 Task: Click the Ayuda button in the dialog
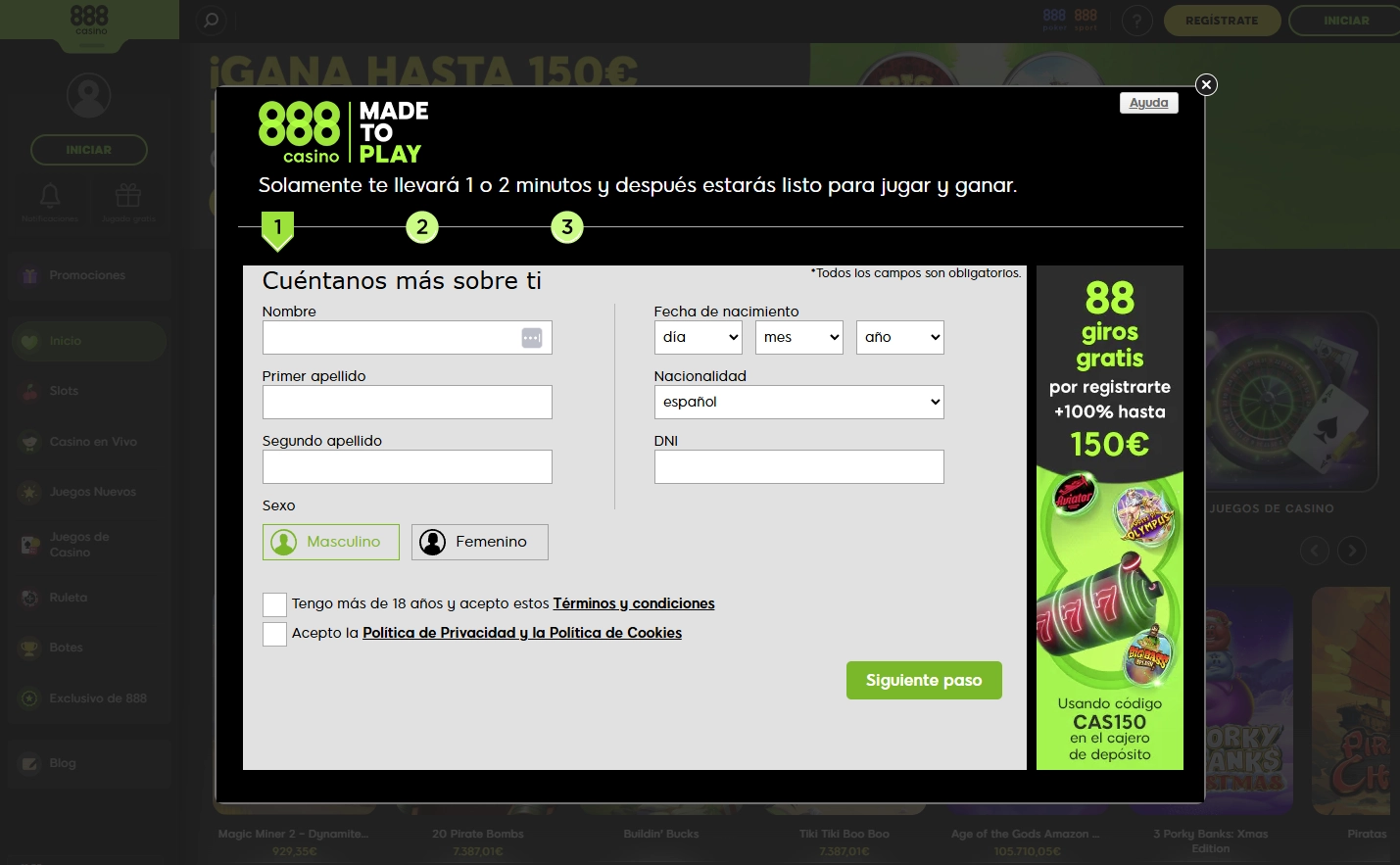point(1149,103)
